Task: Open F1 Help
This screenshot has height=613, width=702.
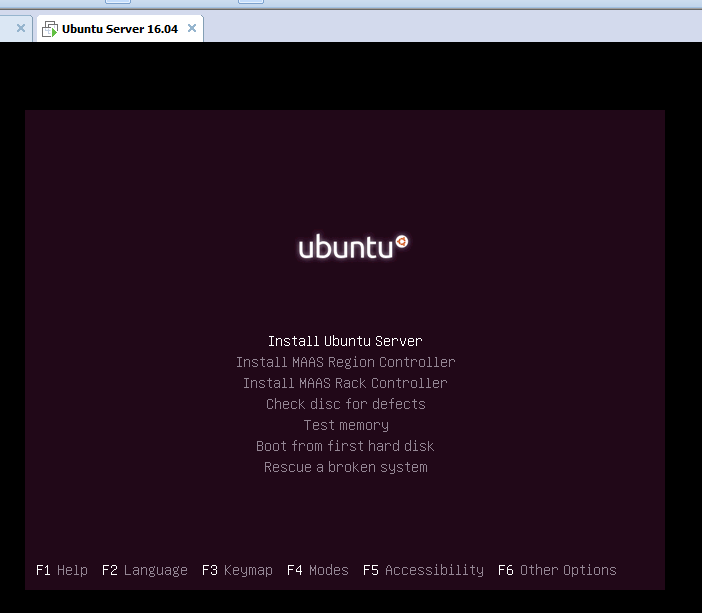Action: [x=62, y=570]
